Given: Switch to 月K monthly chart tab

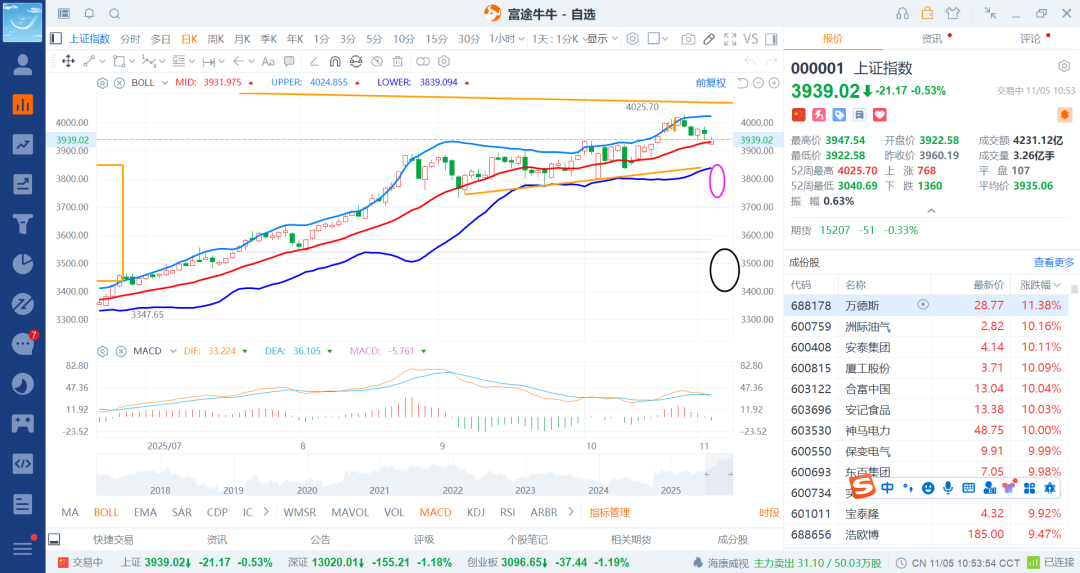Looking at the screenshot, I should tap(242, 39).
